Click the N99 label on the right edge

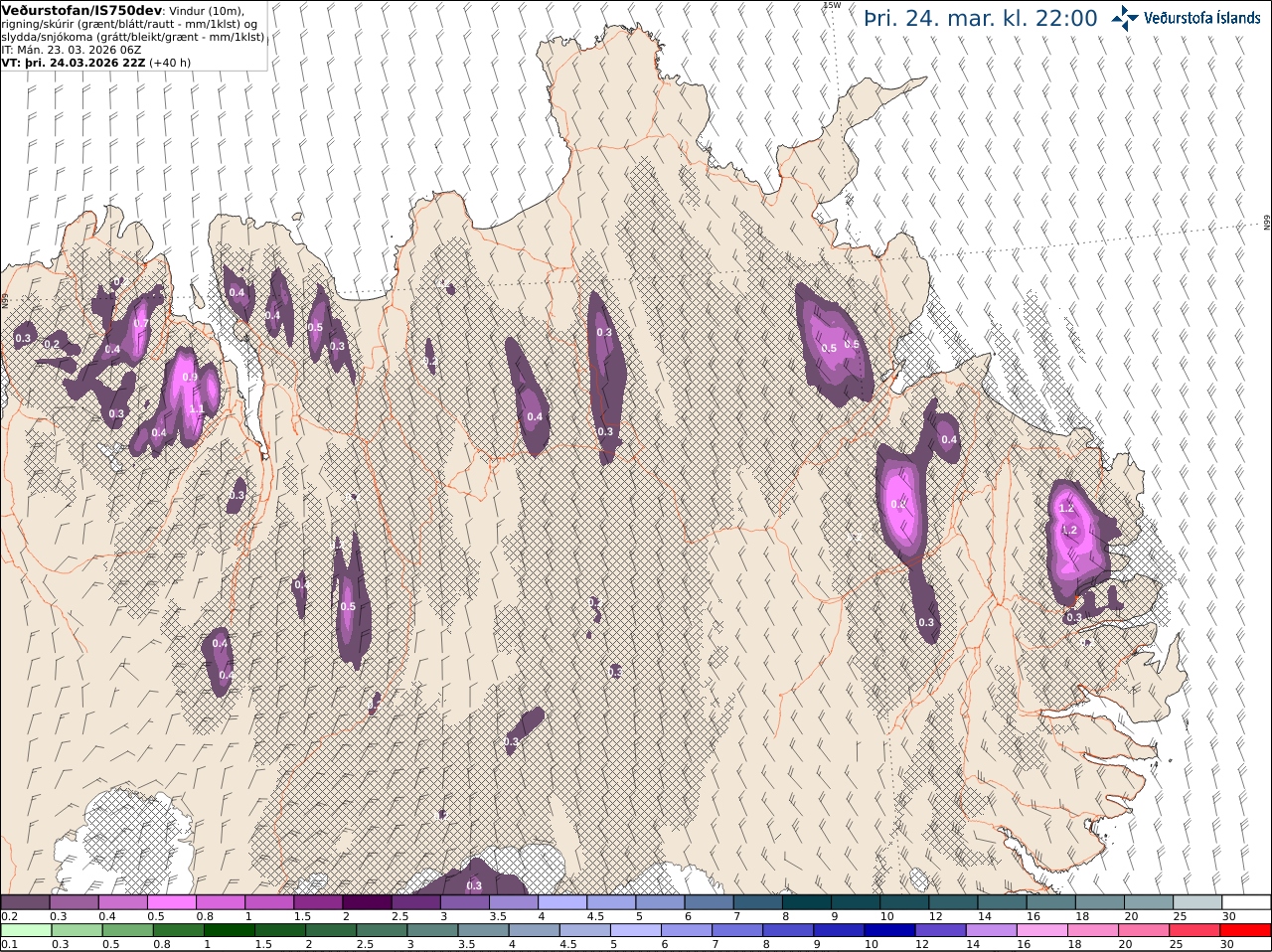1267,223
